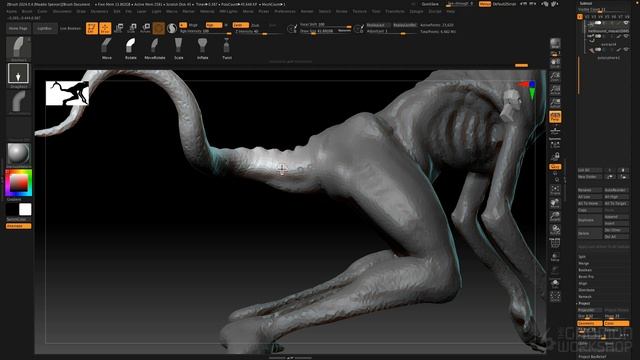
Task: Click QuickSave at the top
Action: 430,4
